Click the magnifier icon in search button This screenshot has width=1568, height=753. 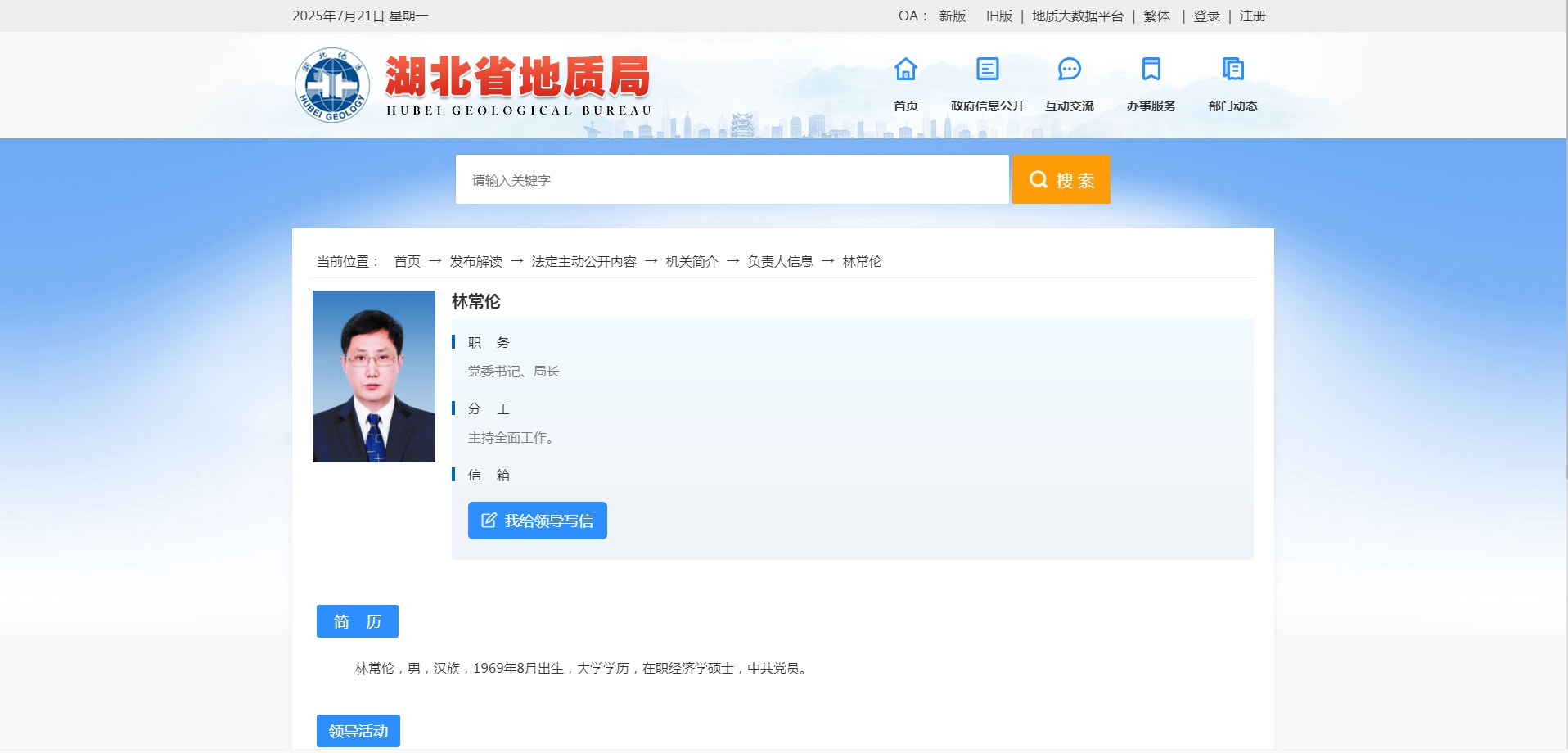[x=1038, y=179]
